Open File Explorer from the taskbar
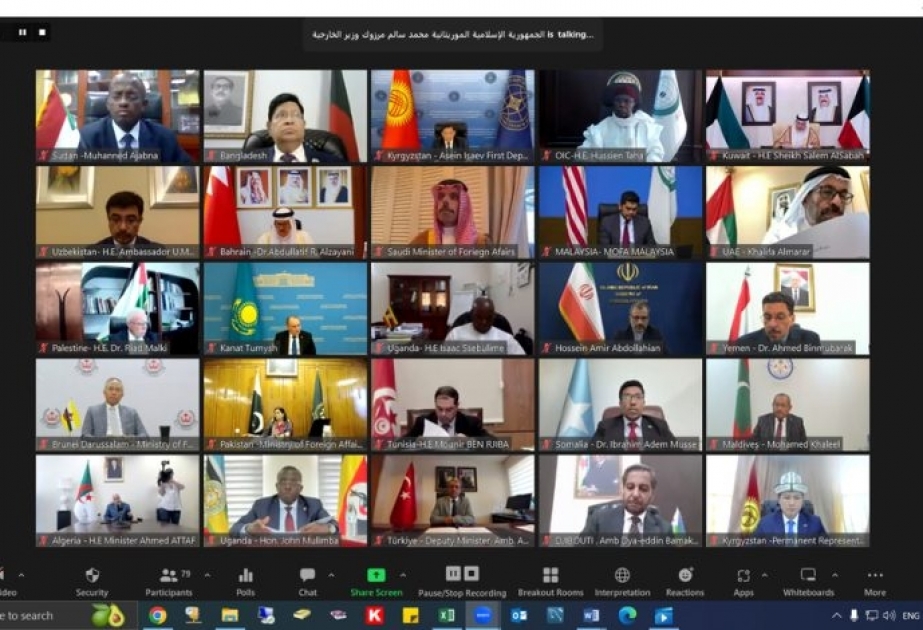923x630 pixels. [230, 615]
